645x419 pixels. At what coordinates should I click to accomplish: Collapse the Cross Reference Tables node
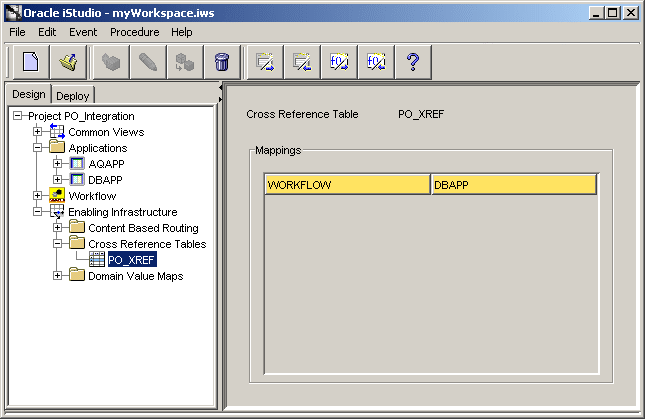pos(58,244)
